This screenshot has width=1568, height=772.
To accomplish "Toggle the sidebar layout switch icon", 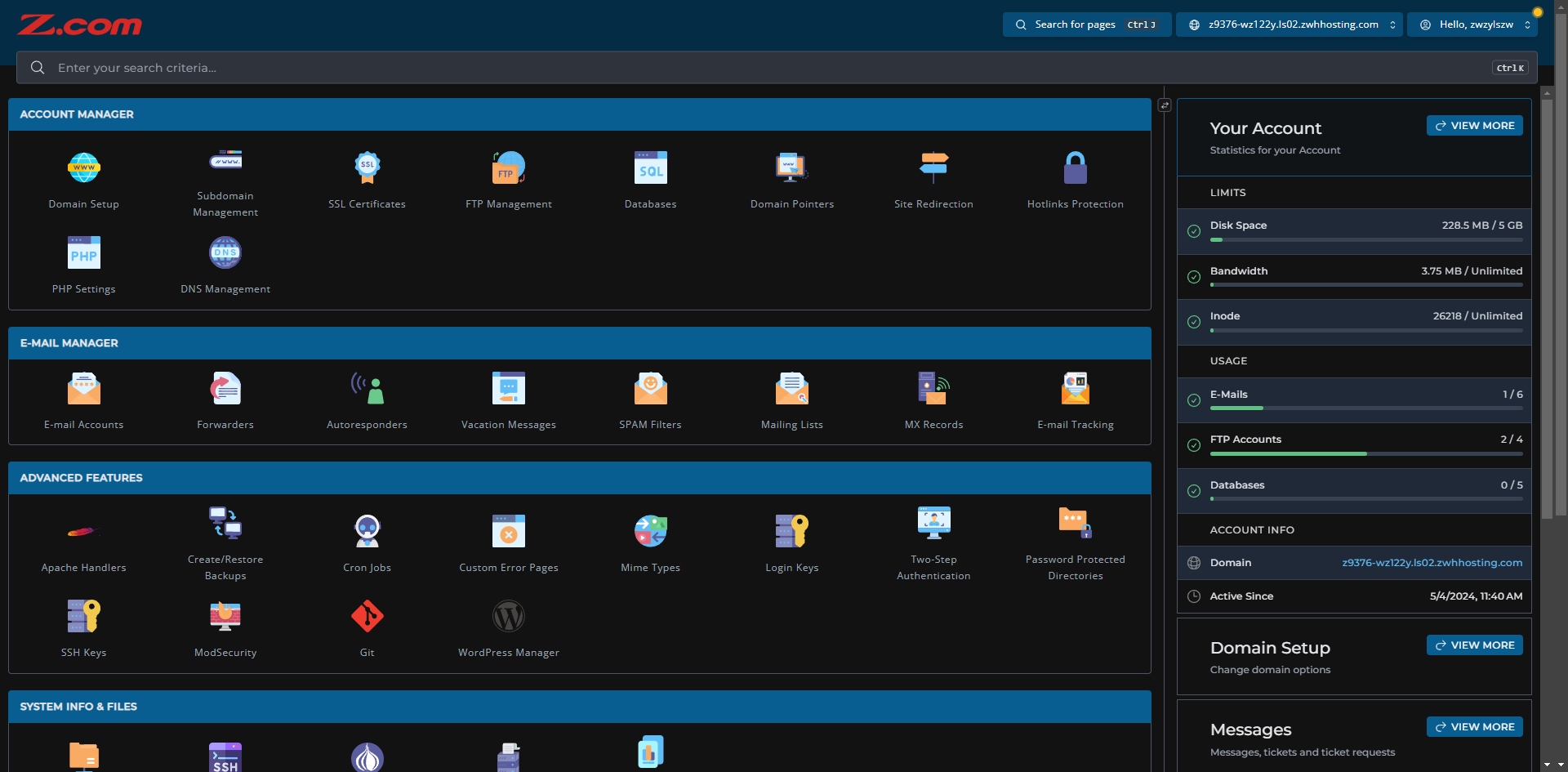I will [1165, 105].
